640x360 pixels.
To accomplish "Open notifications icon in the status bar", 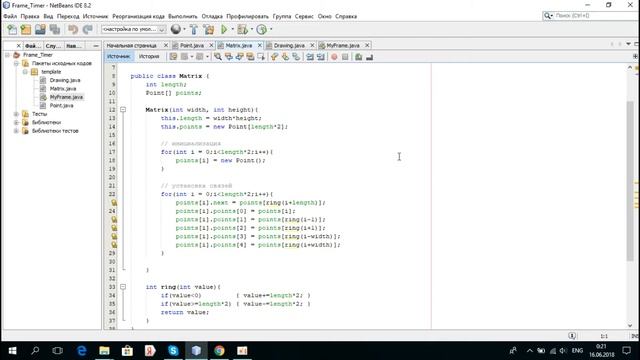I will pyautogui.click(x=572, y=336).
